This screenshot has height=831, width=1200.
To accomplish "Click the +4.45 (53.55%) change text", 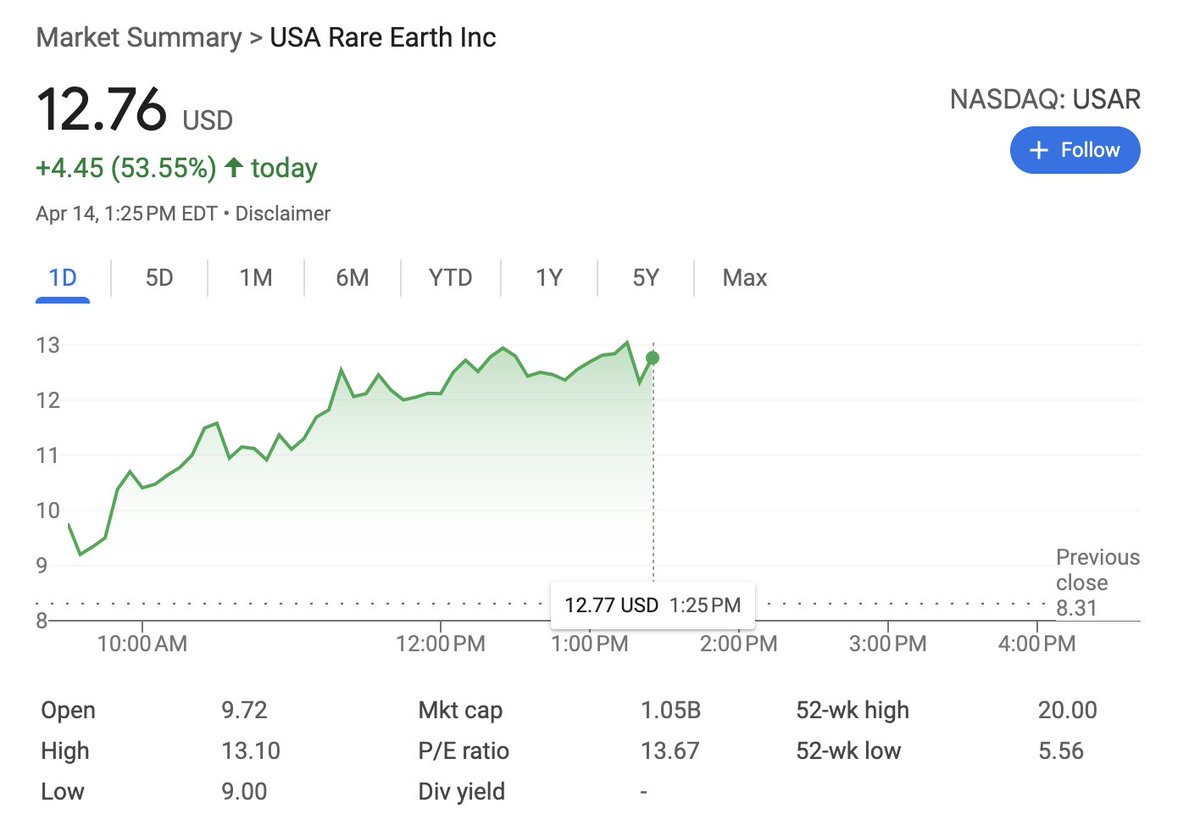I will coord(126,168).
